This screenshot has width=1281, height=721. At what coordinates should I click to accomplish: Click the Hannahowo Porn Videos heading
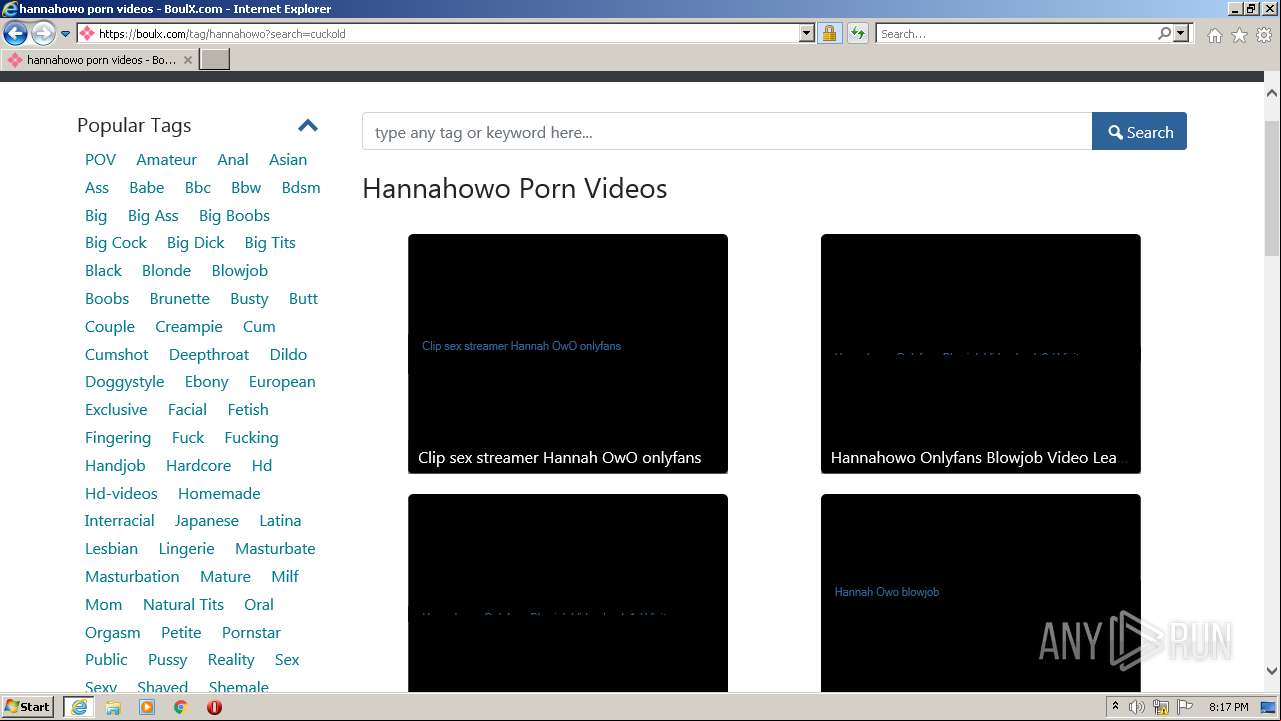514,189
